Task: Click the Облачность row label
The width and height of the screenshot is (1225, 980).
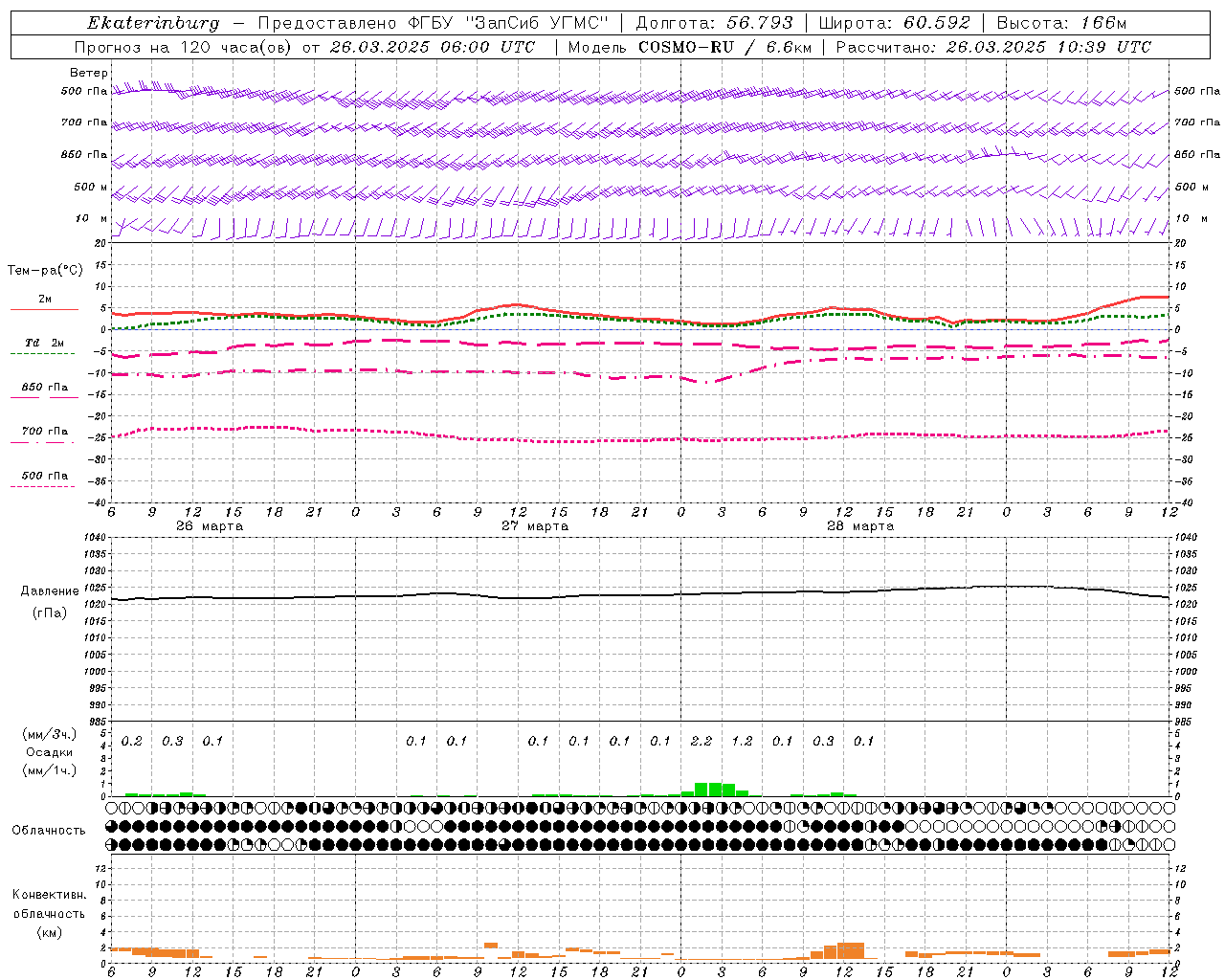Action: coord(49,831)
